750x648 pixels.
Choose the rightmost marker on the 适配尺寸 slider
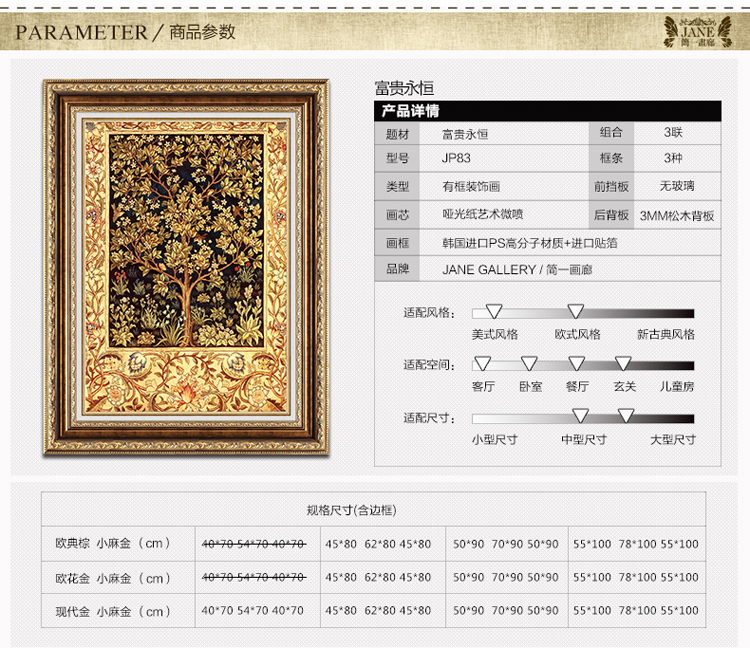pos(626,416)
